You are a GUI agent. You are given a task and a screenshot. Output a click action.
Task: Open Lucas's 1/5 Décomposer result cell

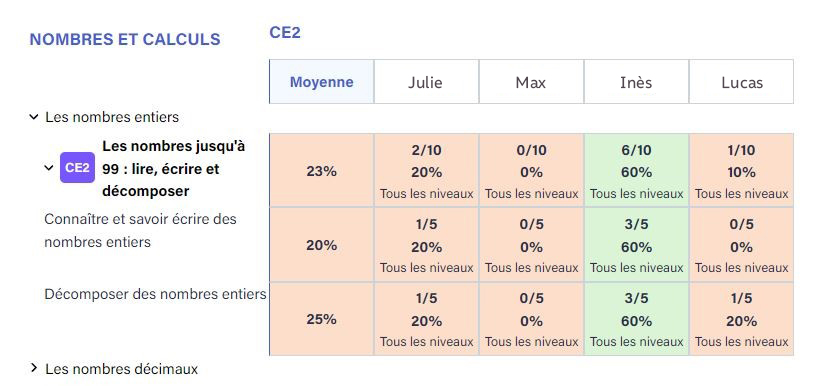[741, 319]
